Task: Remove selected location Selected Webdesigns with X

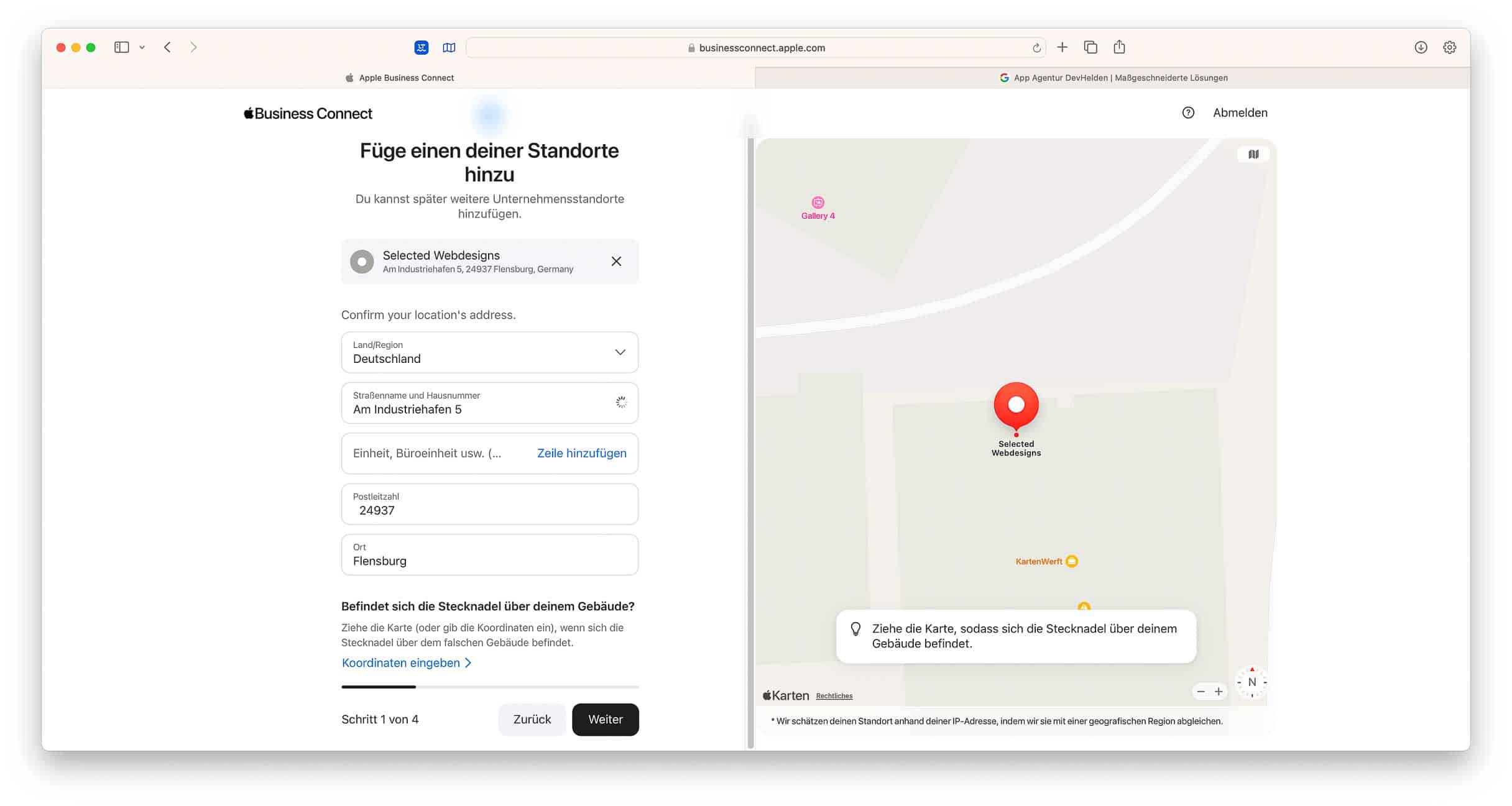Action: coord(616,261)
